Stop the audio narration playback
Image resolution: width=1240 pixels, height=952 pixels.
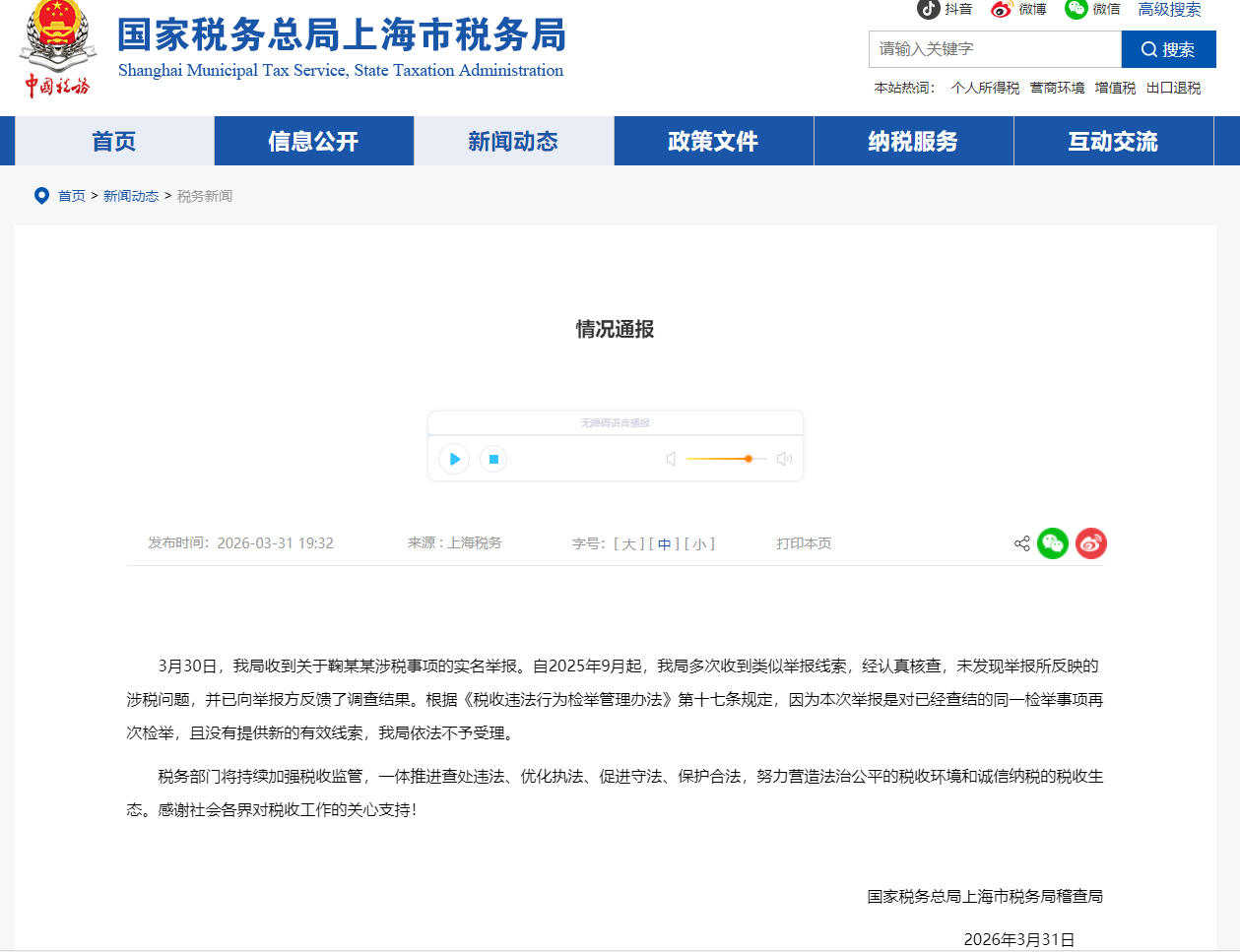[x=493, y=459]
